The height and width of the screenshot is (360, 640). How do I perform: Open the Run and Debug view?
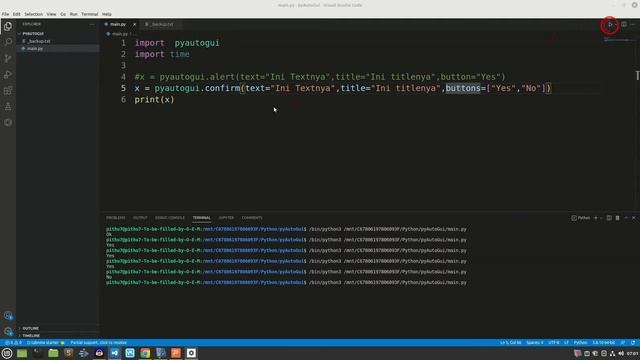click(8, 74)
